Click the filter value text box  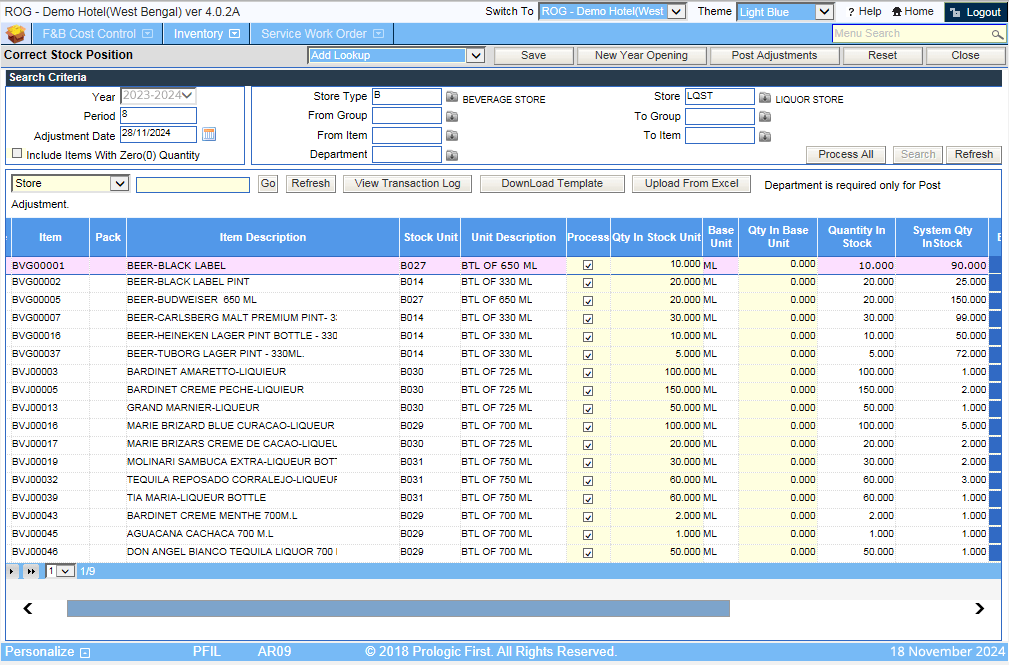[x=192, y=185]
